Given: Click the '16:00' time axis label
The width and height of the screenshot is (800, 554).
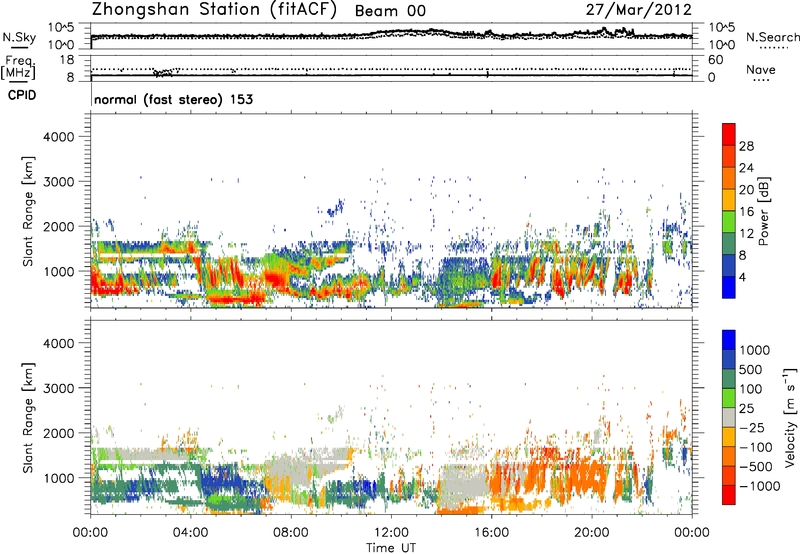Looking at the screenshot, I should pos(491,533).
